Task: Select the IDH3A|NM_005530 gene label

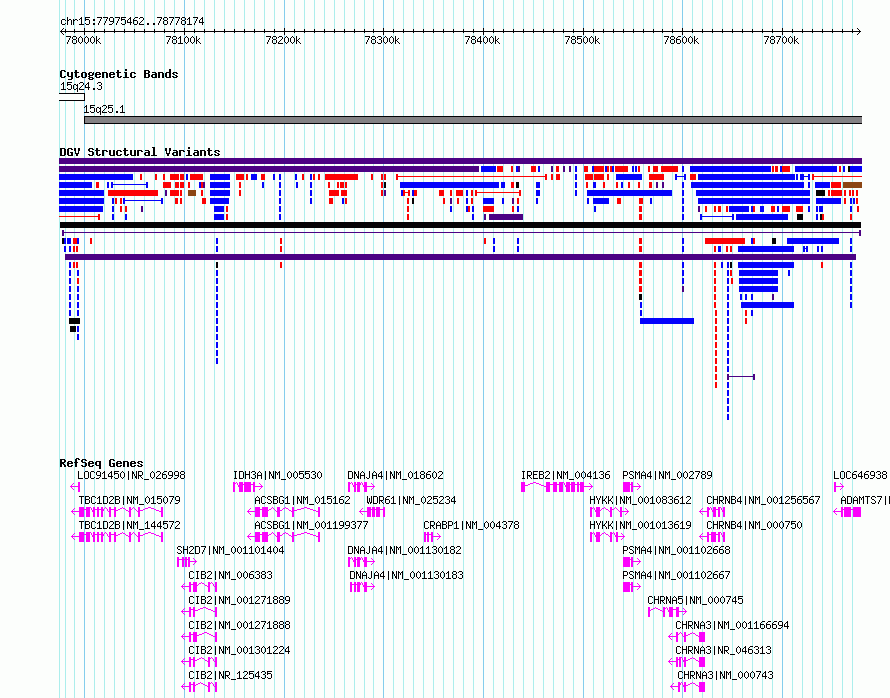Action: click(x=278, y=475)
